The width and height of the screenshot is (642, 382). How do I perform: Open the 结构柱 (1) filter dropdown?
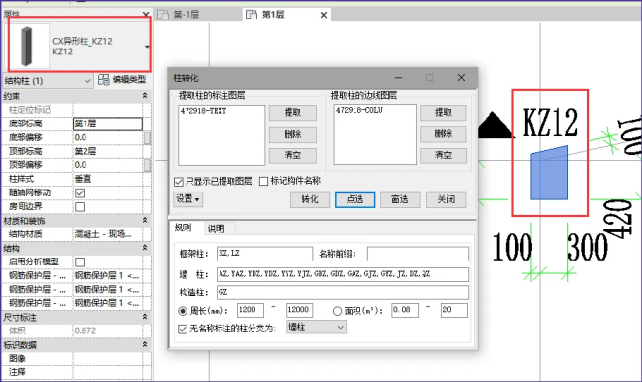pyautogui.click(x=47, y=81)
